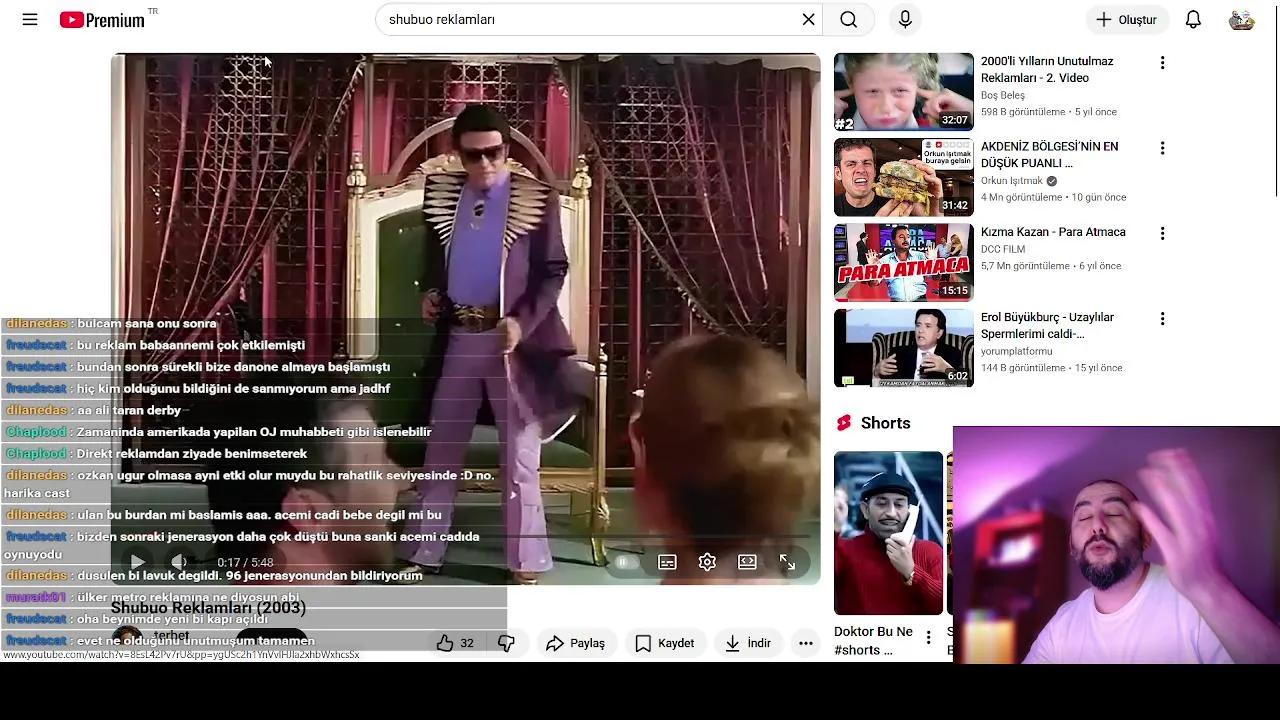Viewport: 1280px width, 720px height.
Task: Visit Orkun Işıtmak channel link
Action: pyautogui.click(x=1012, y=181)
